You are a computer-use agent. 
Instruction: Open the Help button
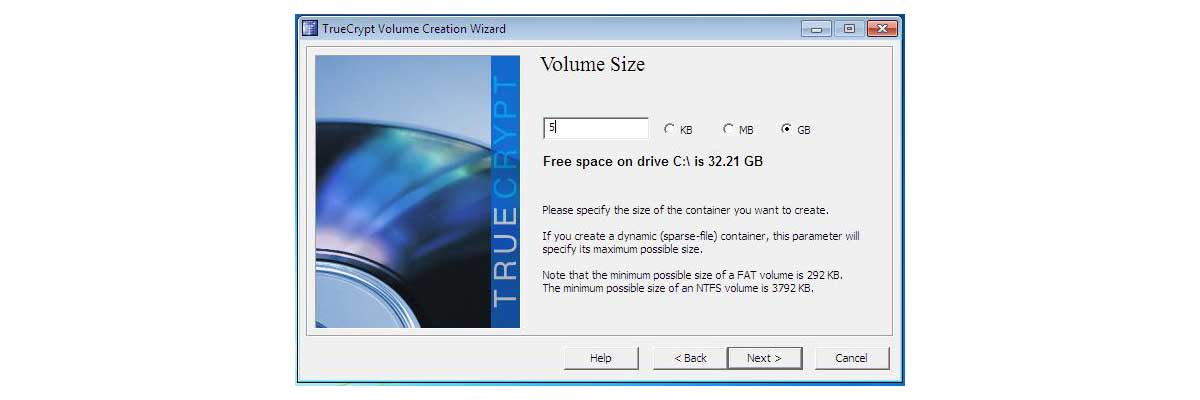click(x=601, y=357)
